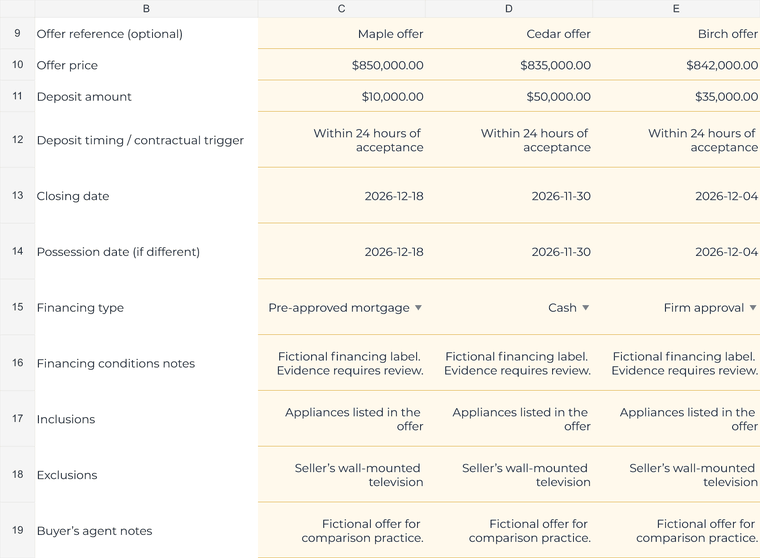Select Maple offer exclusions cell
This screenshot has height=558, width=760.
[x=342, y=475]
